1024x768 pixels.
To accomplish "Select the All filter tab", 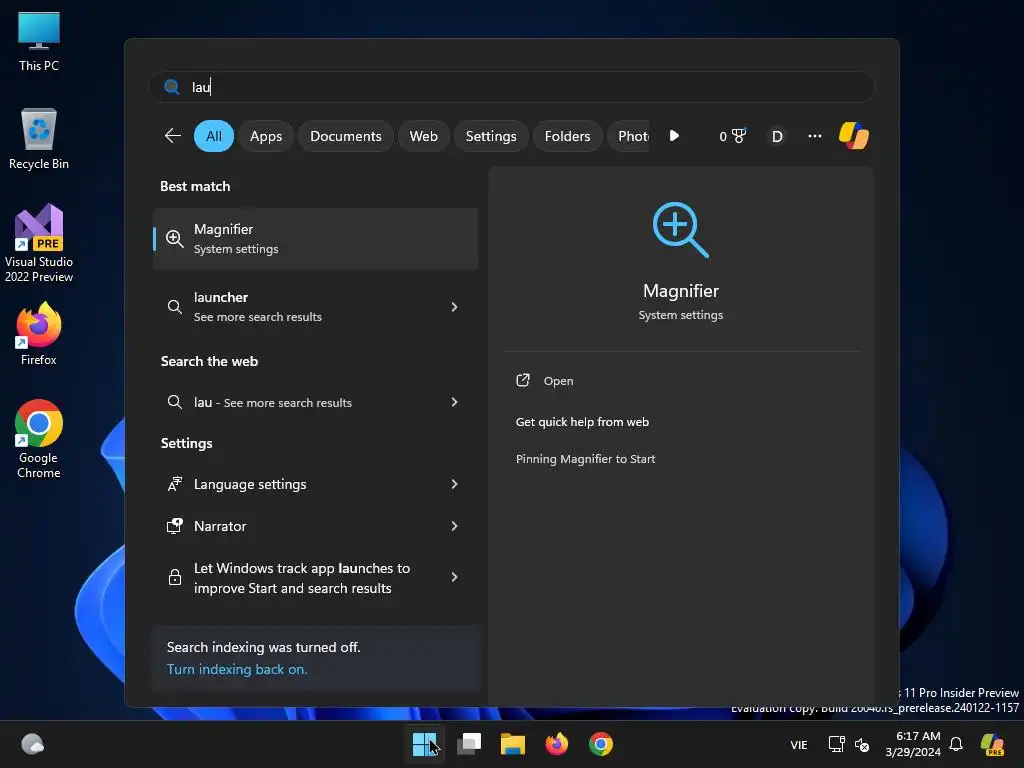I will click(x=214, y=136).
